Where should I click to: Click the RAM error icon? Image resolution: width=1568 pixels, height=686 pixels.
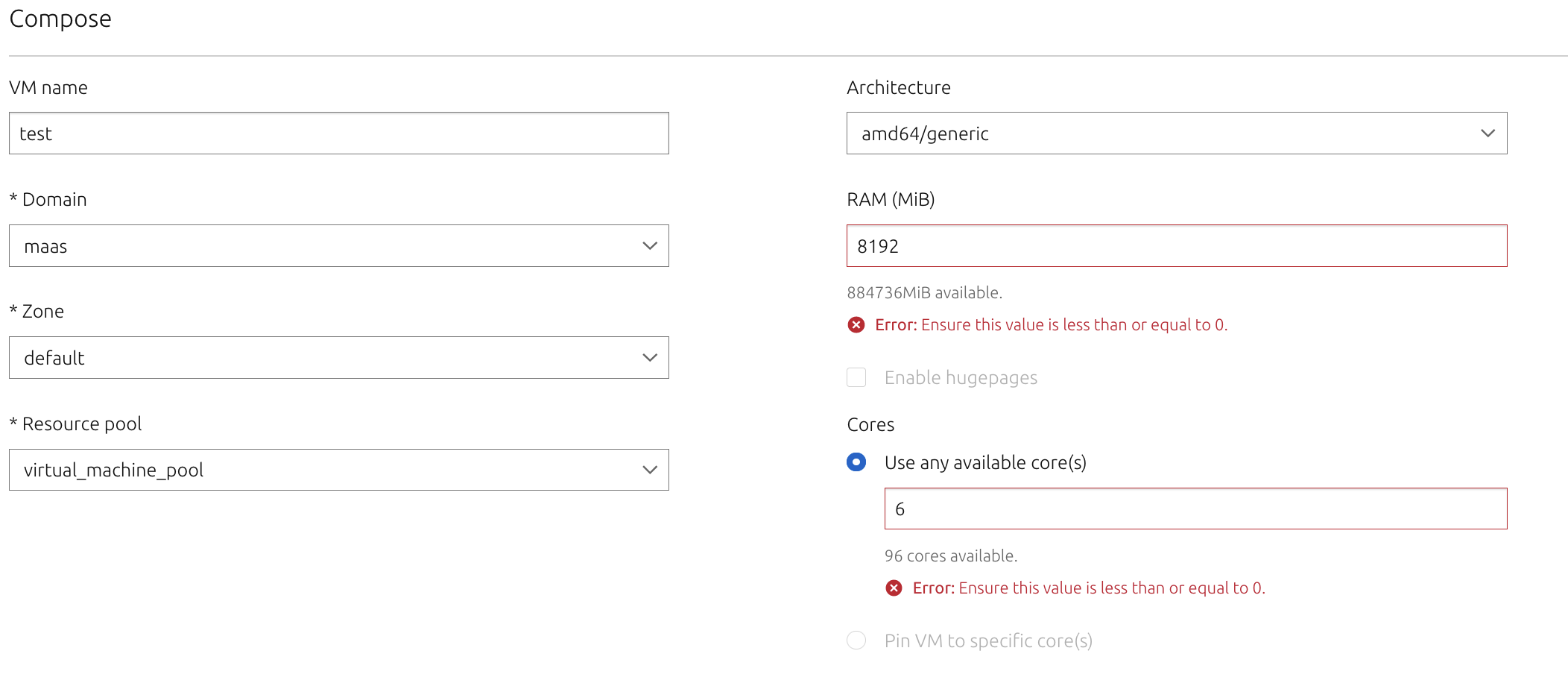tap(856, 325)
